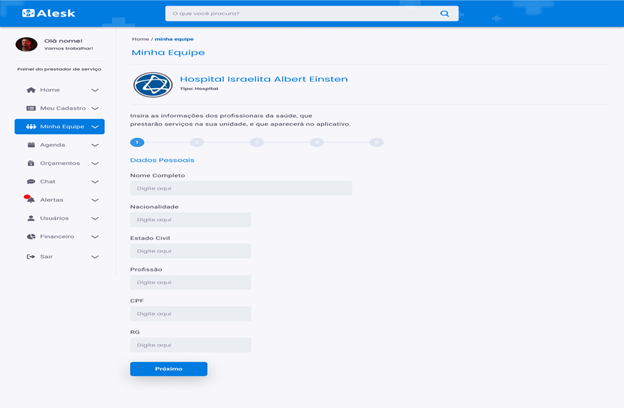
Task: Click the "Minha Equipe" page heading
Action: pos(168,53)
